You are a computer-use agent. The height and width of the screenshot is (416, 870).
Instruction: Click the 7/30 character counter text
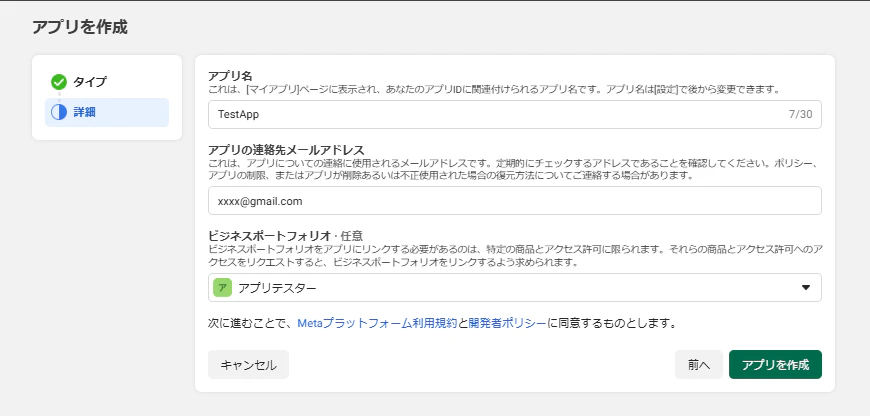tap(800, 115)
